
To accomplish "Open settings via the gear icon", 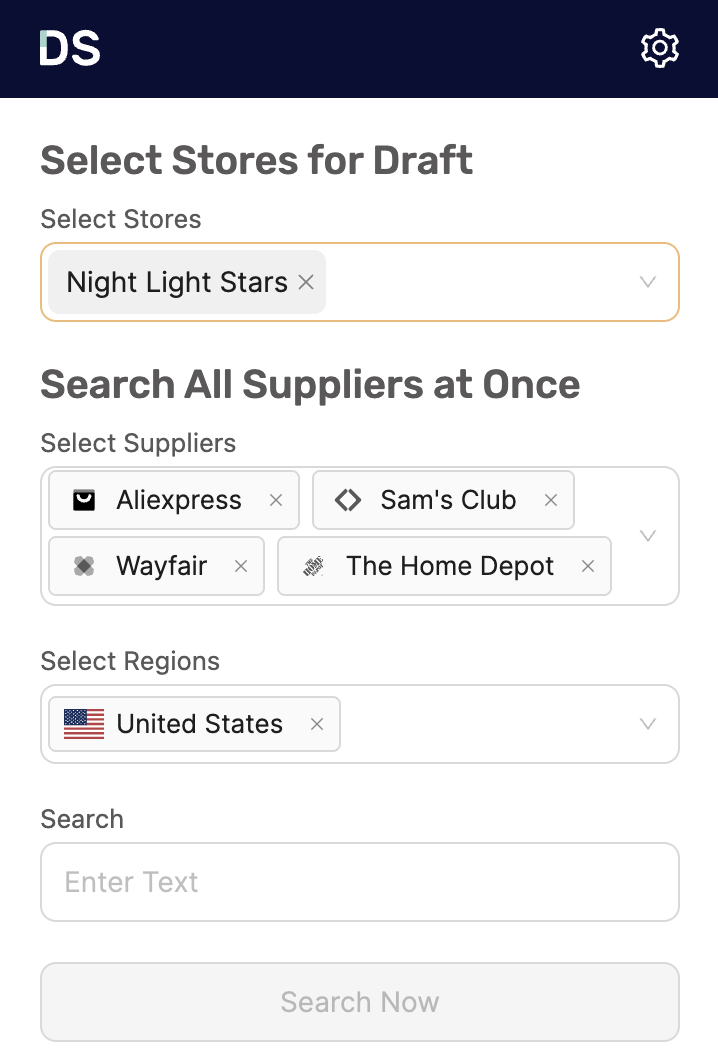I will pyautogui.click(x=660, y=47).
